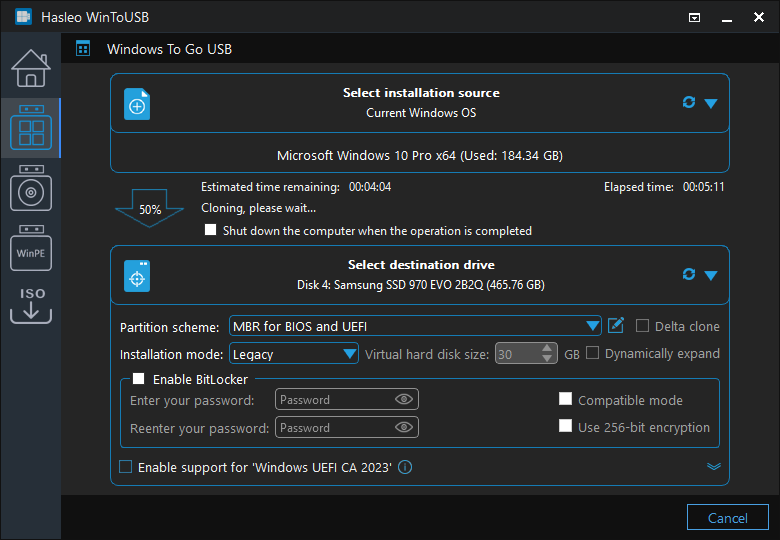This screenshot has width=780, height=540.
Task: Refresh installation source list
Action: point(689,102)
